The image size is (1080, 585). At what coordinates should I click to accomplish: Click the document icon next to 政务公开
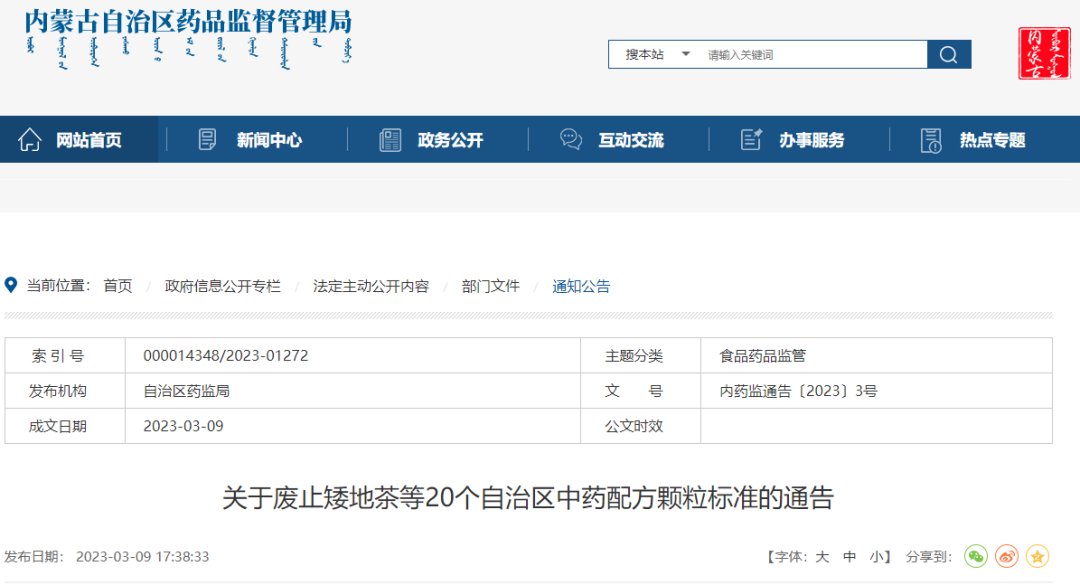coord(389,140)
